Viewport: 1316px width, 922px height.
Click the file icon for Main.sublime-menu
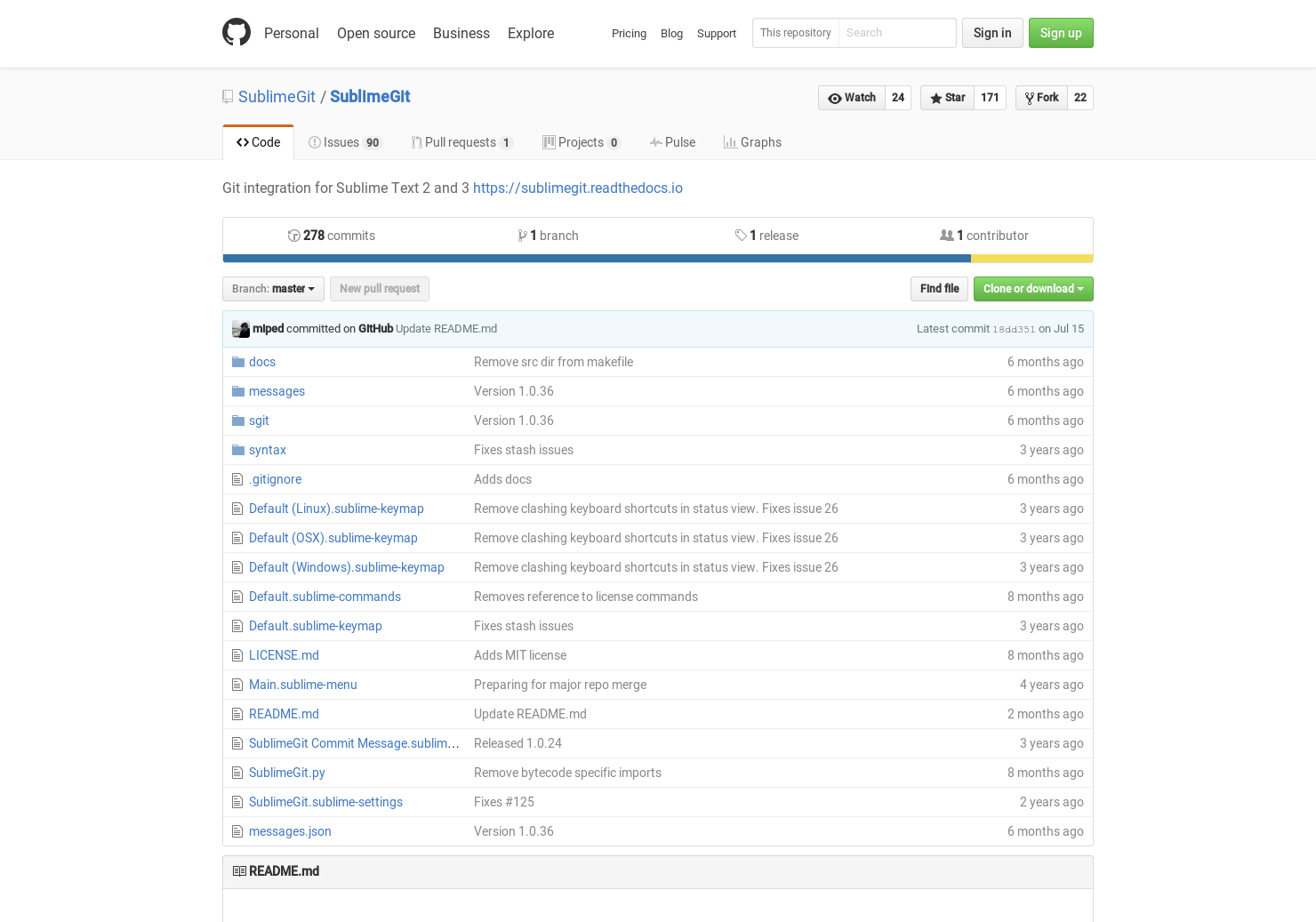(x=237, y=685)
